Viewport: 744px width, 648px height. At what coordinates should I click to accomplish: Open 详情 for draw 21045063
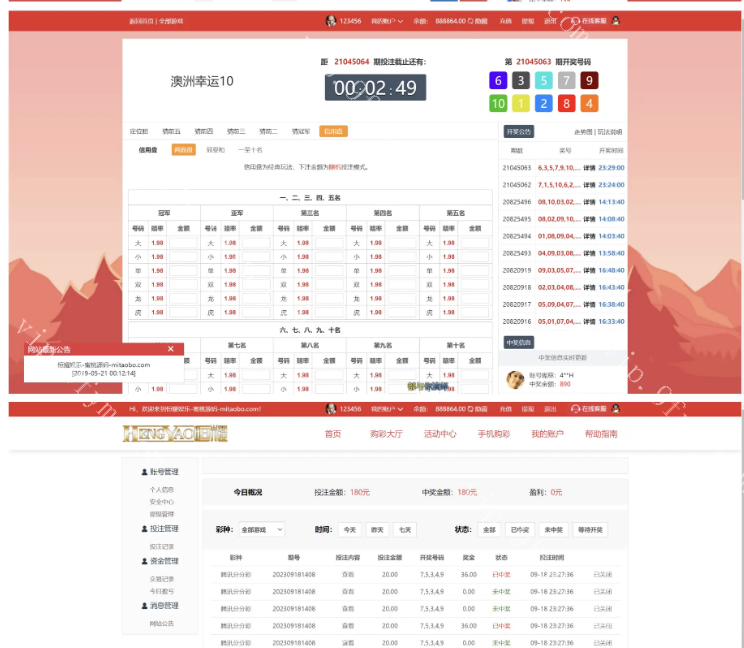(589, 168)
